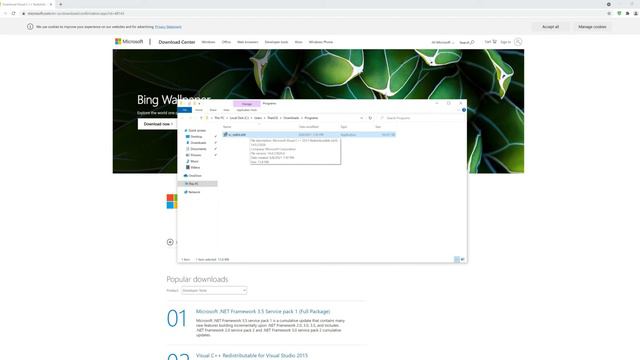Screen dimensions: 640x360
Task: Click green shield extension icon in browser
Action: (619, 13)
